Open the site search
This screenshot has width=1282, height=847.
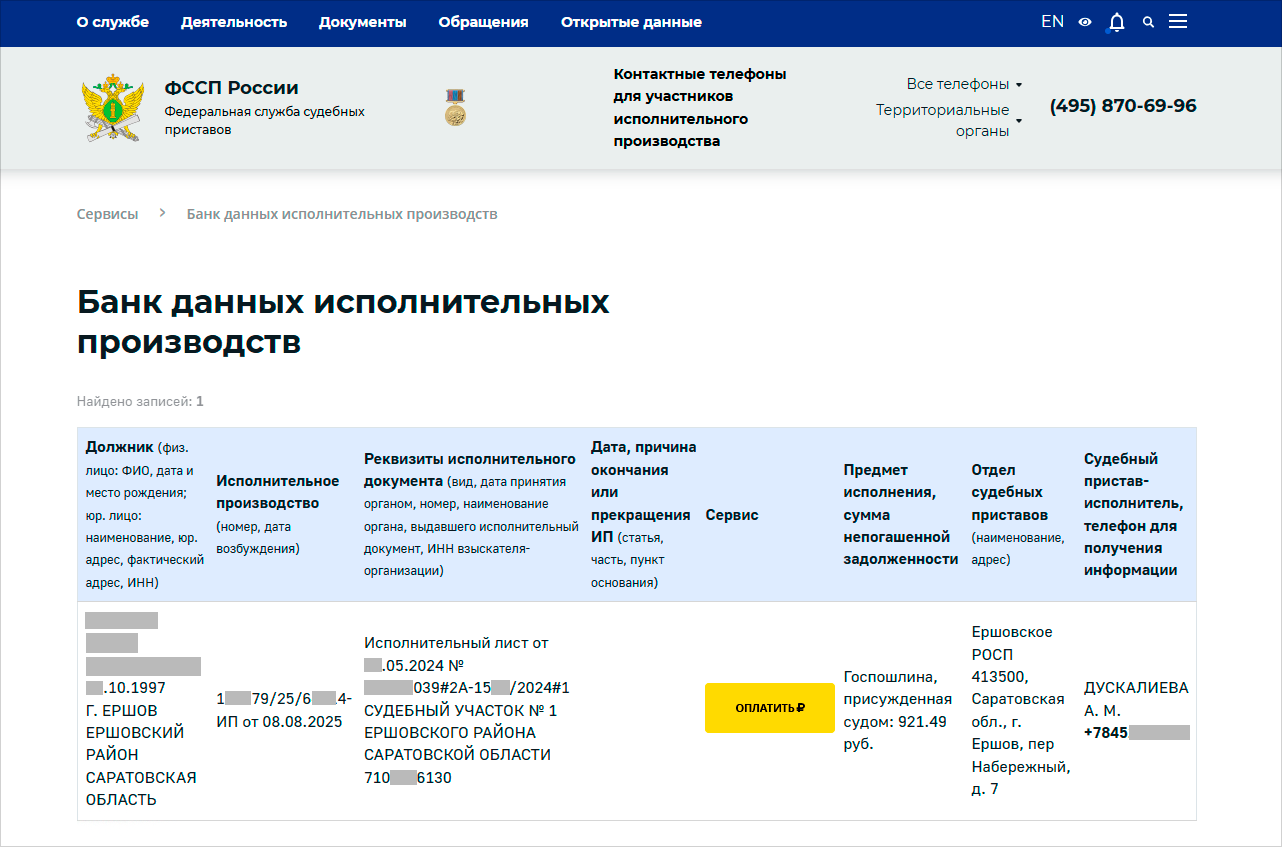1147,21
